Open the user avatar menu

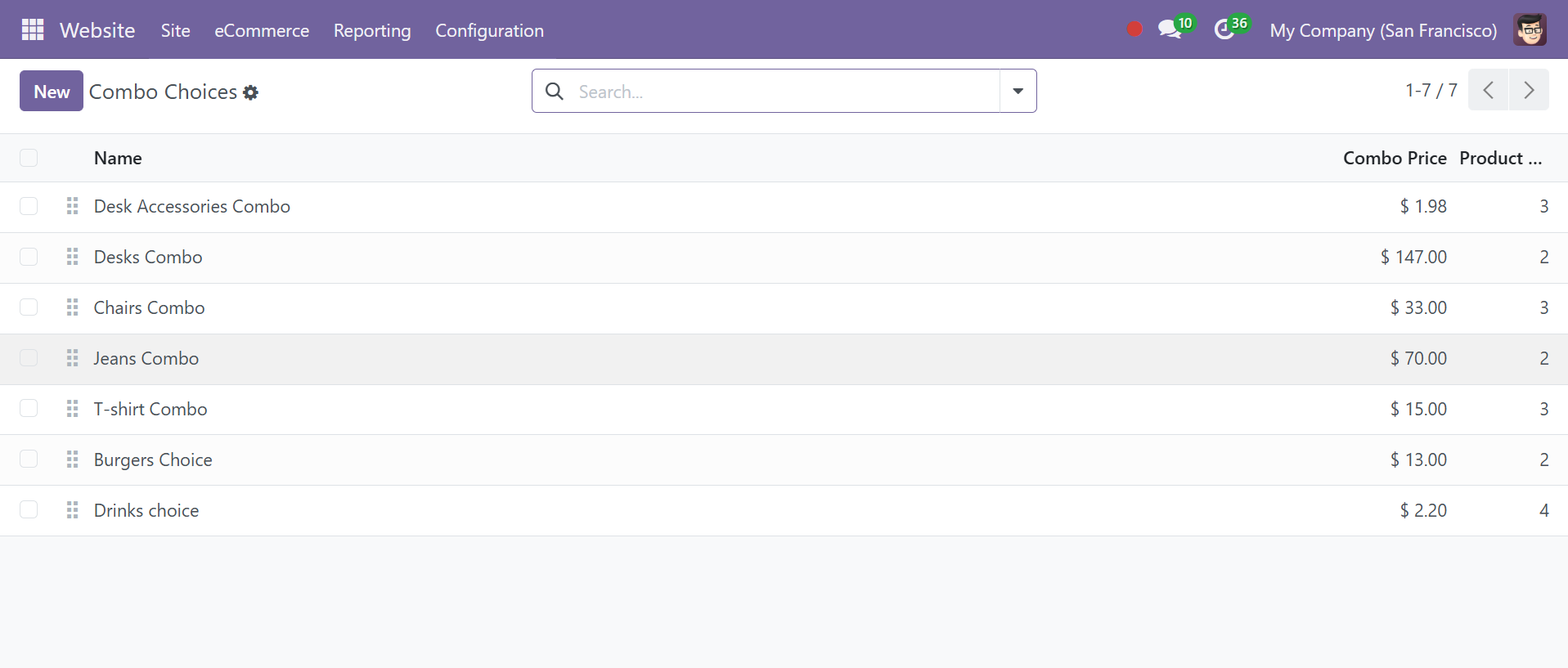coord(1530,29)
